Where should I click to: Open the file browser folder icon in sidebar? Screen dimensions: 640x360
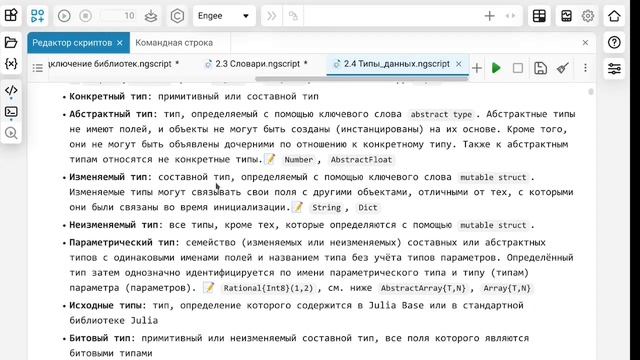(x=11, y=42)
